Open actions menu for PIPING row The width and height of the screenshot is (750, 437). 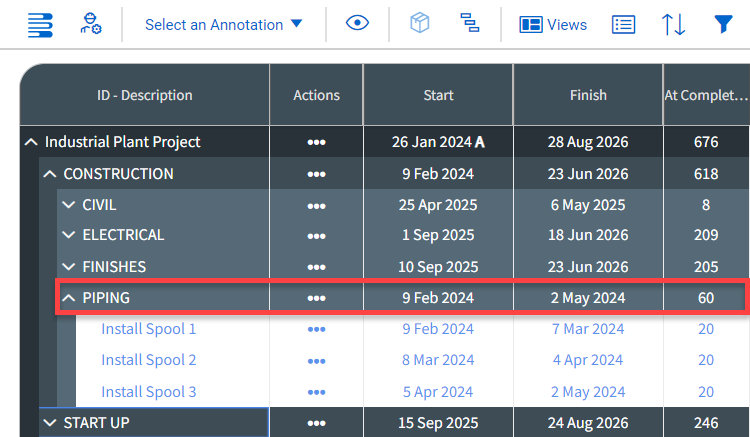tap(316, 298)
